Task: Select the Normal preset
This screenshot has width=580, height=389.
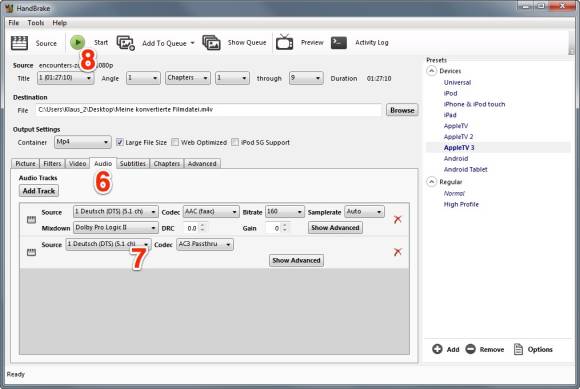Action: click(454, 193)
